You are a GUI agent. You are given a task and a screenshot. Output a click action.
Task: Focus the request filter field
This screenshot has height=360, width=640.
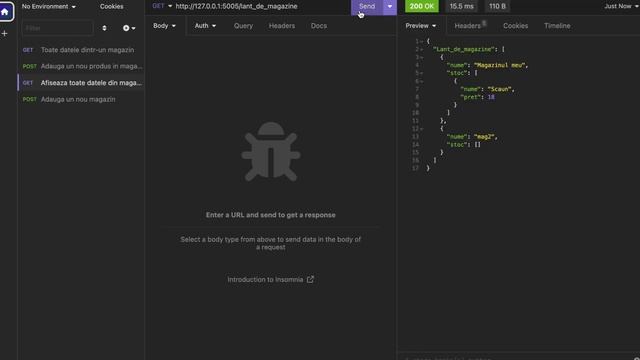(x=57, y=28)
